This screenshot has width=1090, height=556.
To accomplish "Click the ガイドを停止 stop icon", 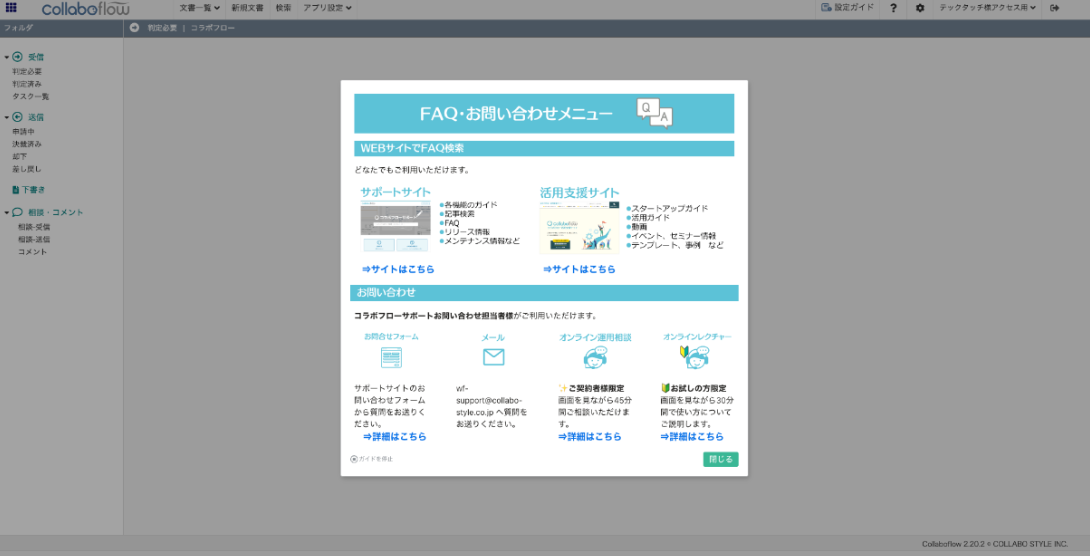I will pyautogui.click(x=354, y=459).
